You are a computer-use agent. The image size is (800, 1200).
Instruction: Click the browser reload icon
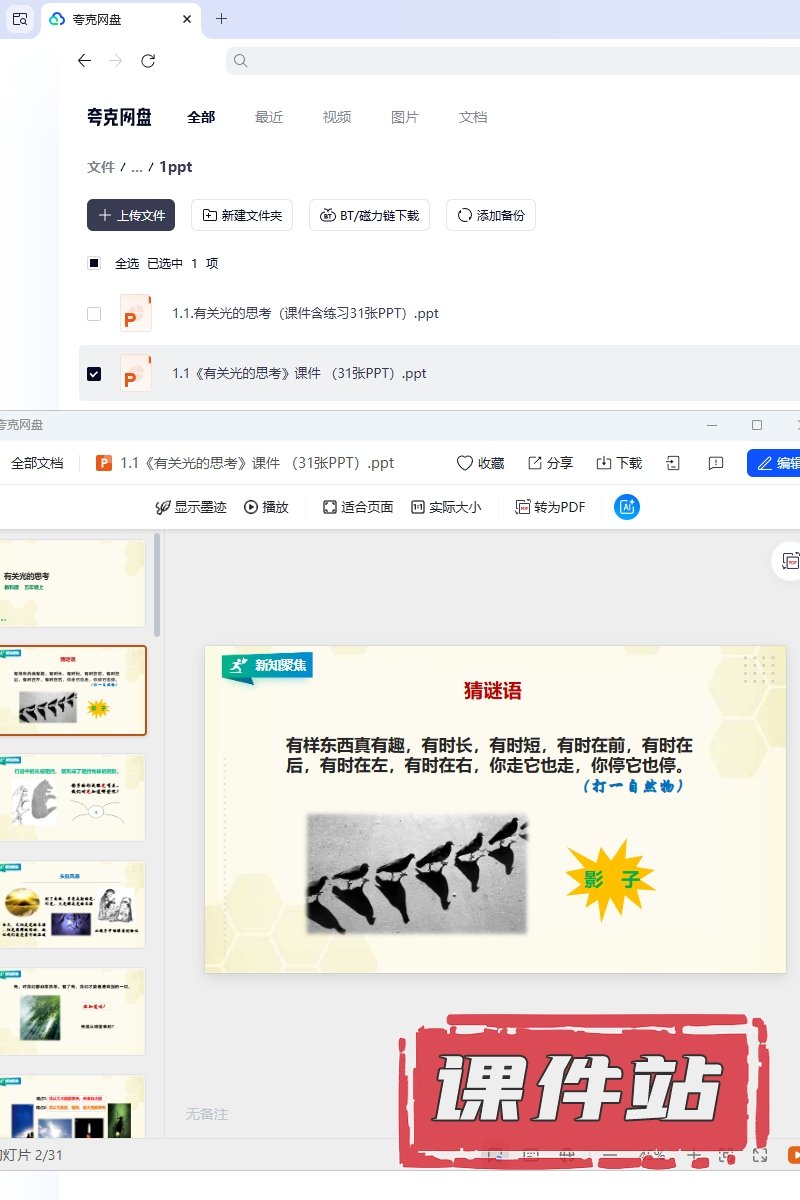coord(148,61)
